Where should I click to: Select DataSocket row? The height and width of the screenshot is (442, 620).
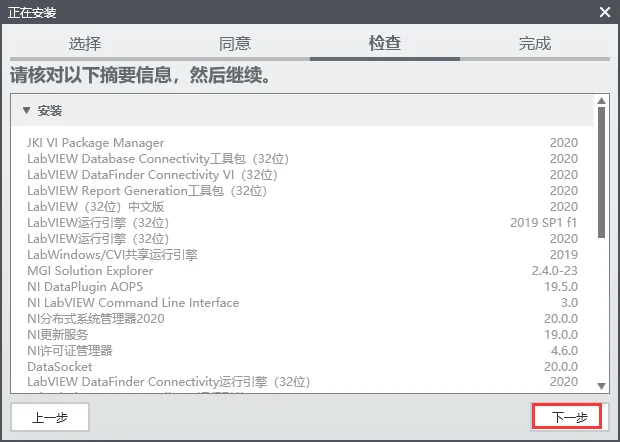pyautogui.click(x=302, y=367)
